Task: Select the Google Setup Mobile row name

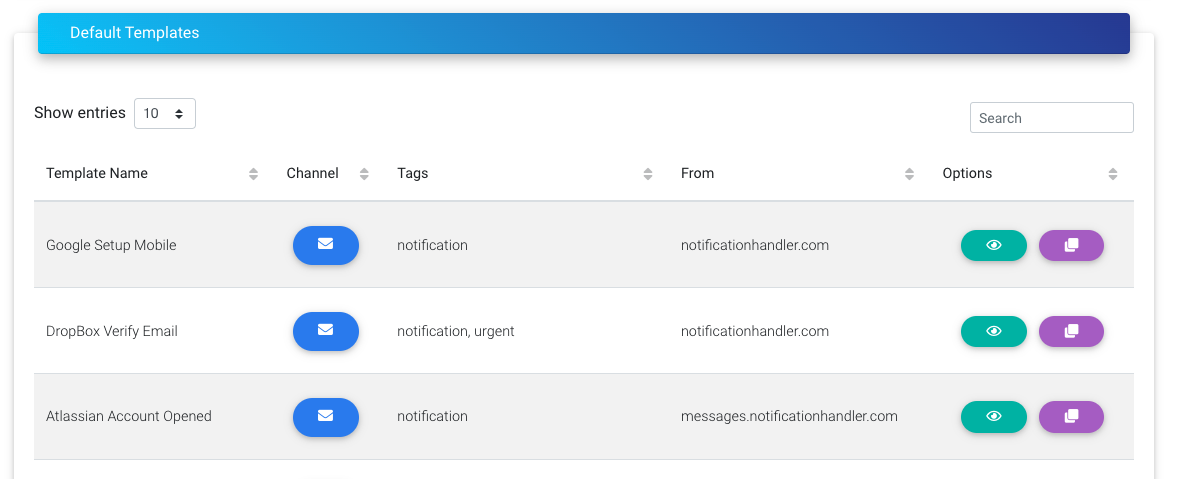Action: (x=111, y=245)
